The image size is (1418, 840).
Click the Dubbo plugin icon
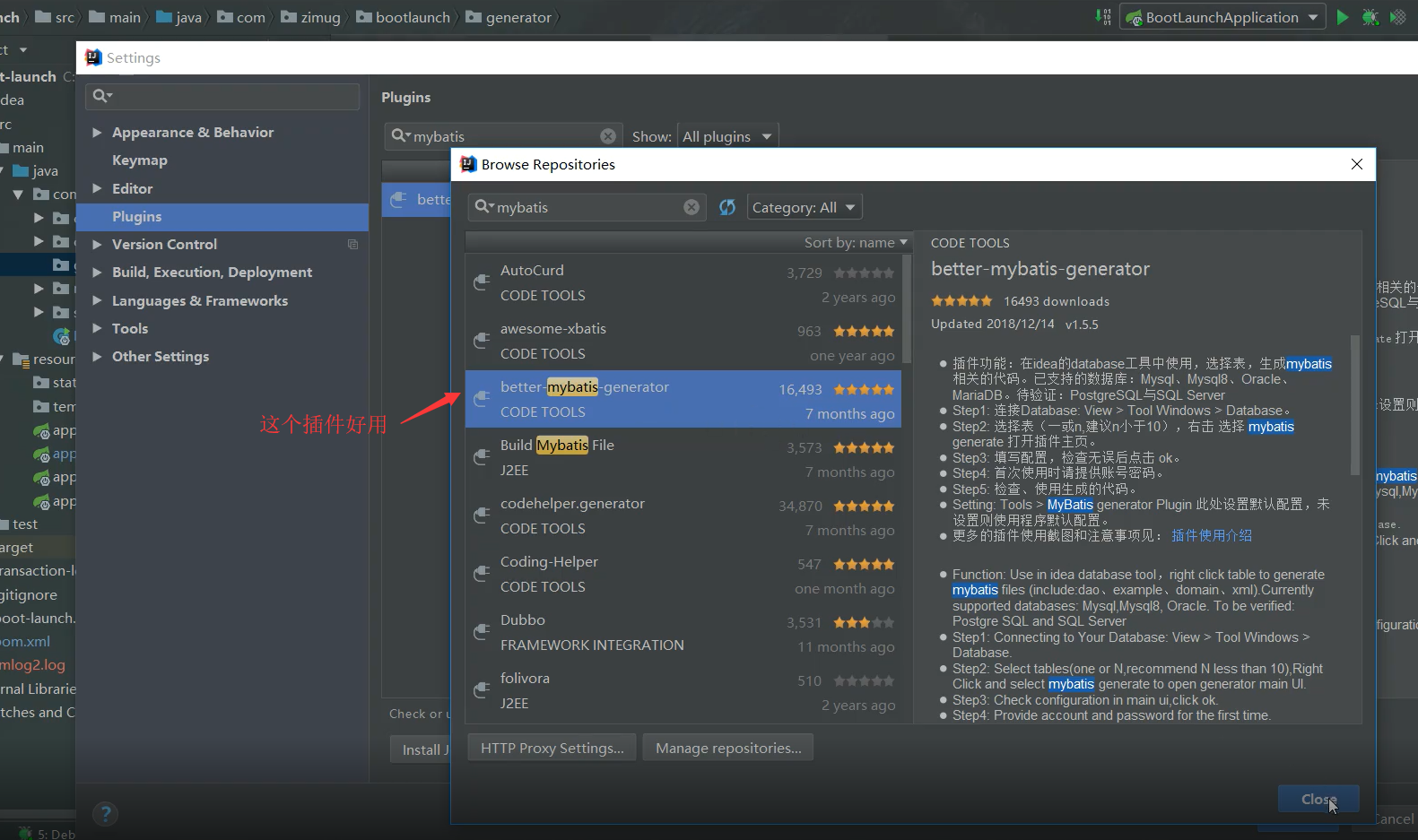(x=482, y=632)
